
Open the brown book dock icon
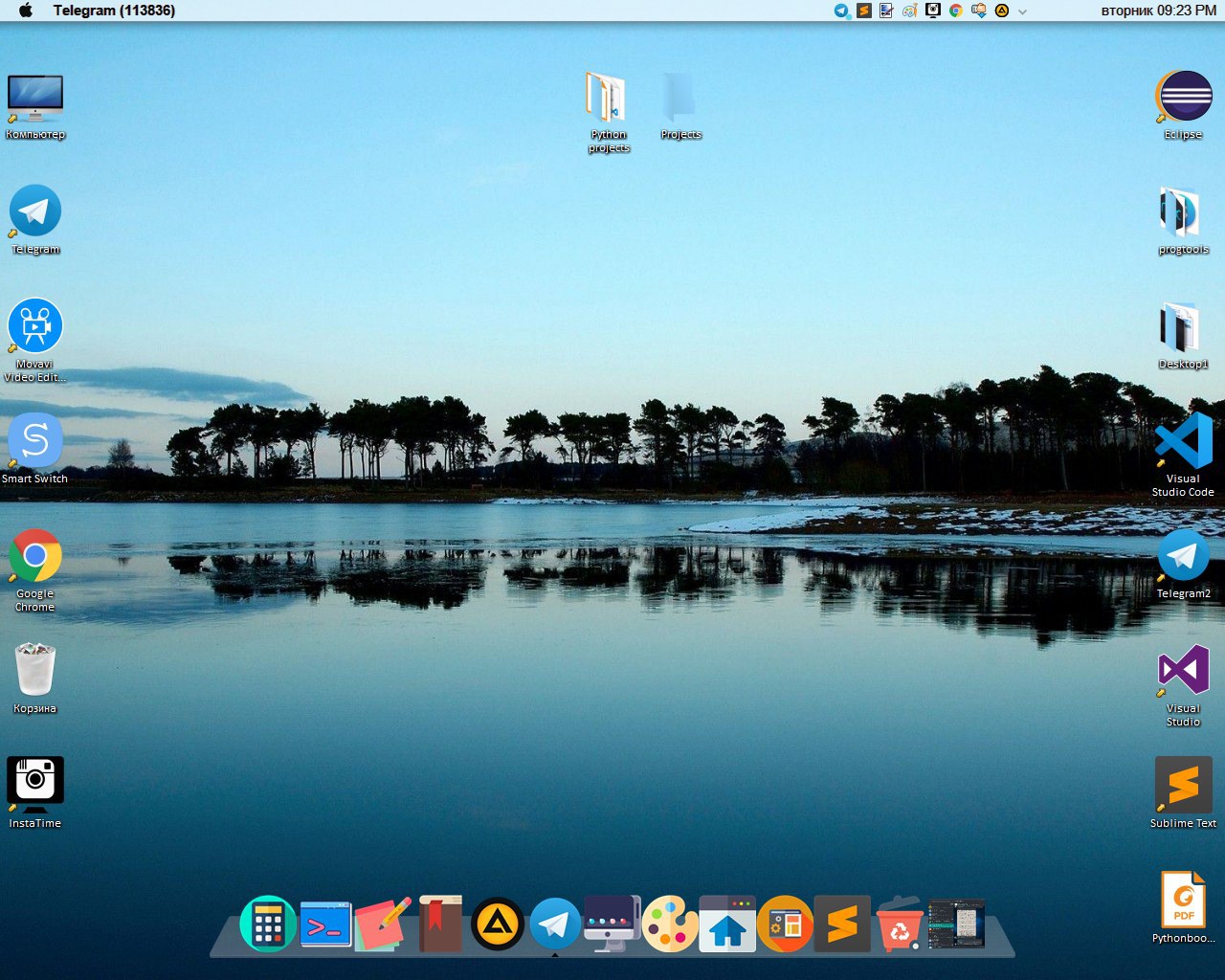(x=440, y=924)
